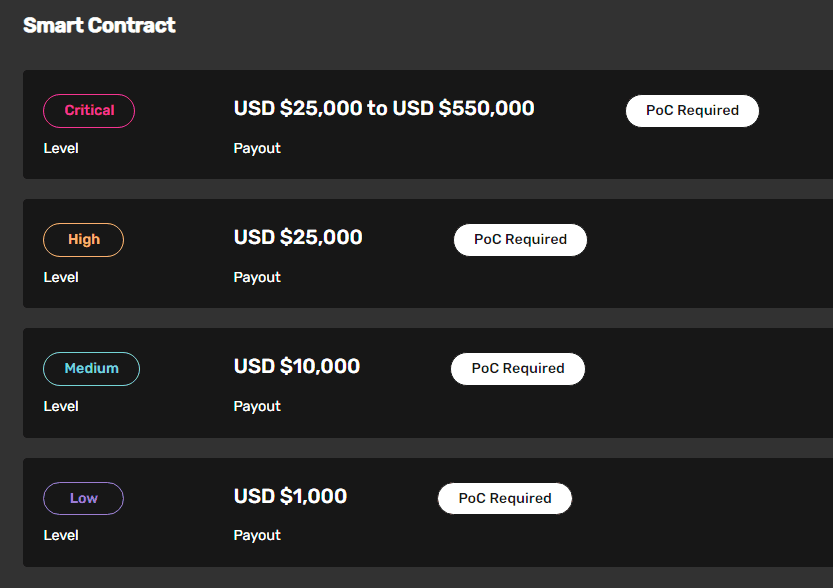Click the Smart Contract heading

[x=99, y=26]
